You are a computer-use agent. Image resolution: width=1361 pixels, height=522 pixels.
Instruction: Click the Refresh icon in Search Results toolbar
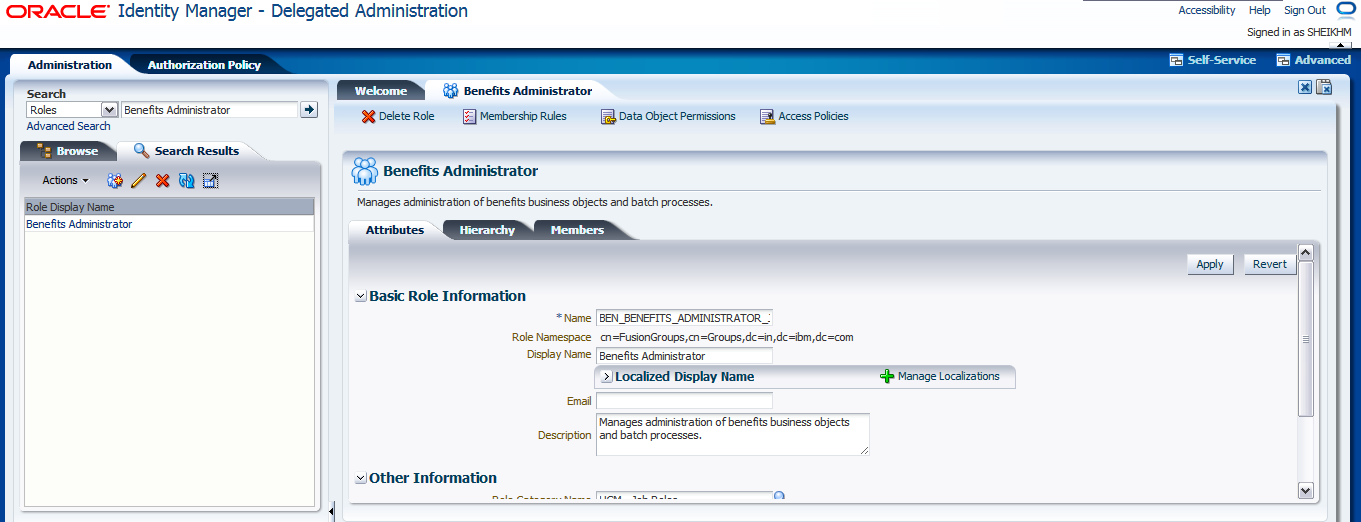(x=186, y=180)
